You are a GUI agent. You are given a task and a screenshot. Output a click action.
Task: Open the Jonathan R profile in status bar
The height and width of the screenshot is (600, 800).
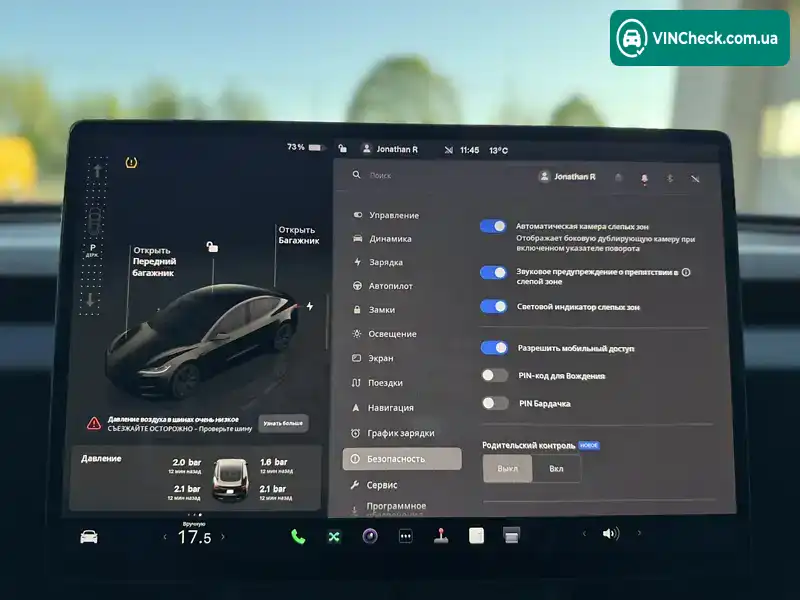(390, 149)
